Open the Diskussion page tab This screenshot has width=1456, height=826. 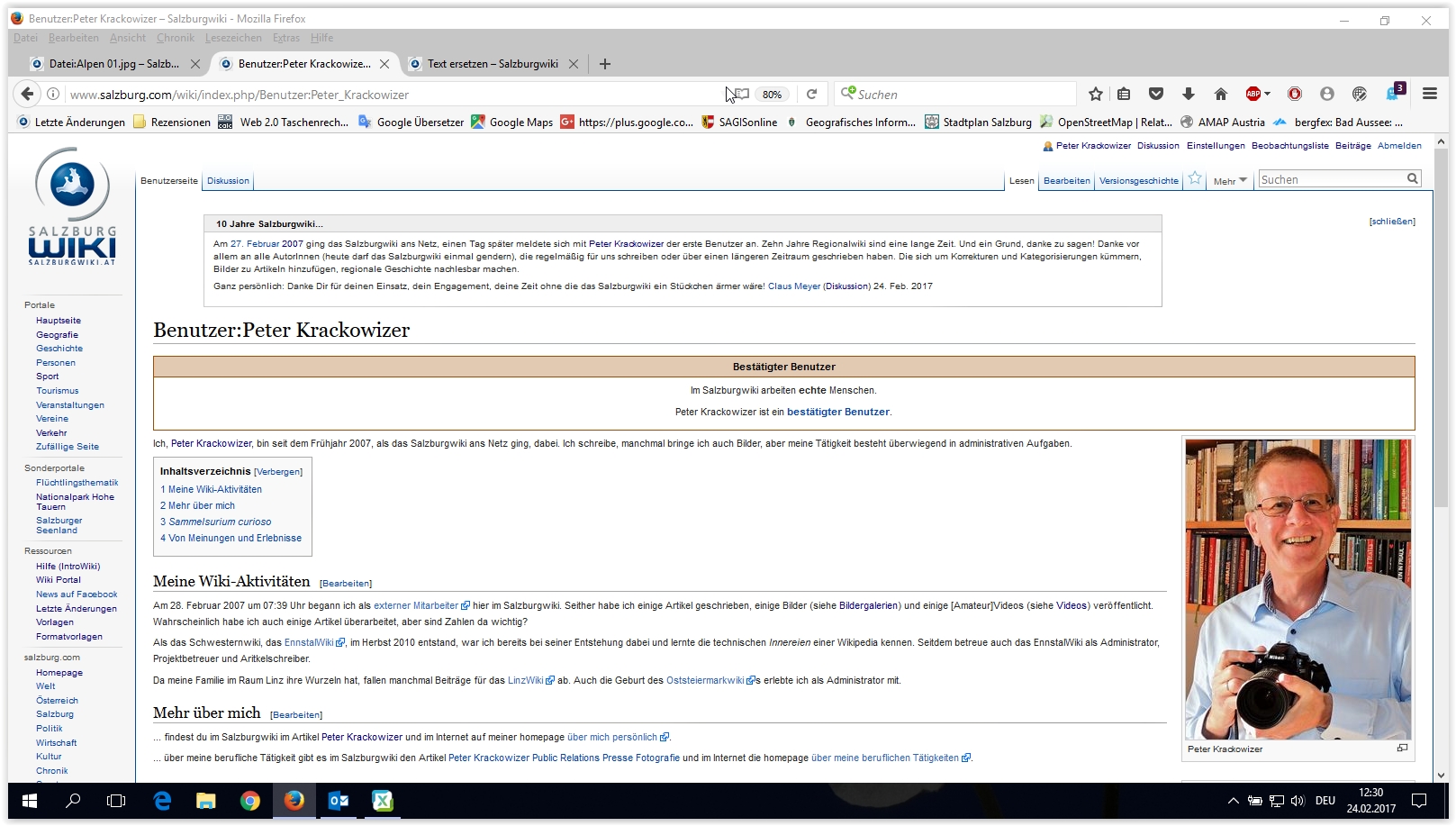coord(228,181)
